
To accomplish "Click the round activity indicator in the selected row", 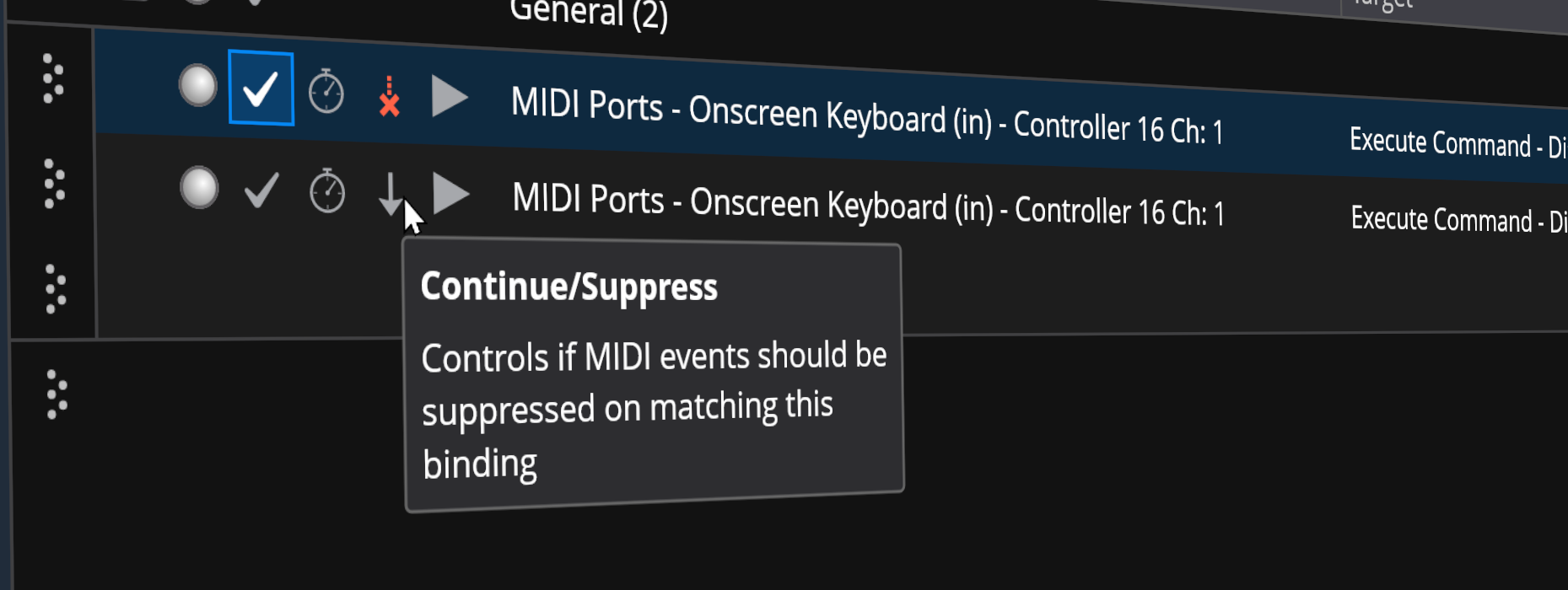I will point(198,86).
